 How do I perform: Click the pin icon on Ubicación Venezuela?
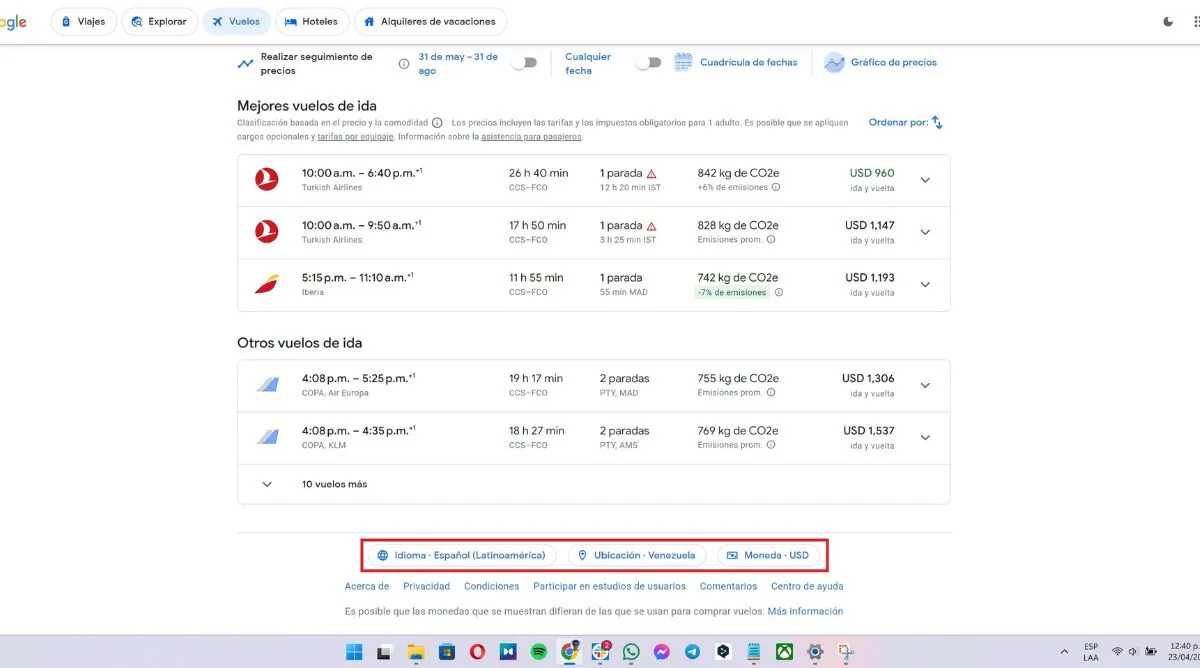point(582,554)
